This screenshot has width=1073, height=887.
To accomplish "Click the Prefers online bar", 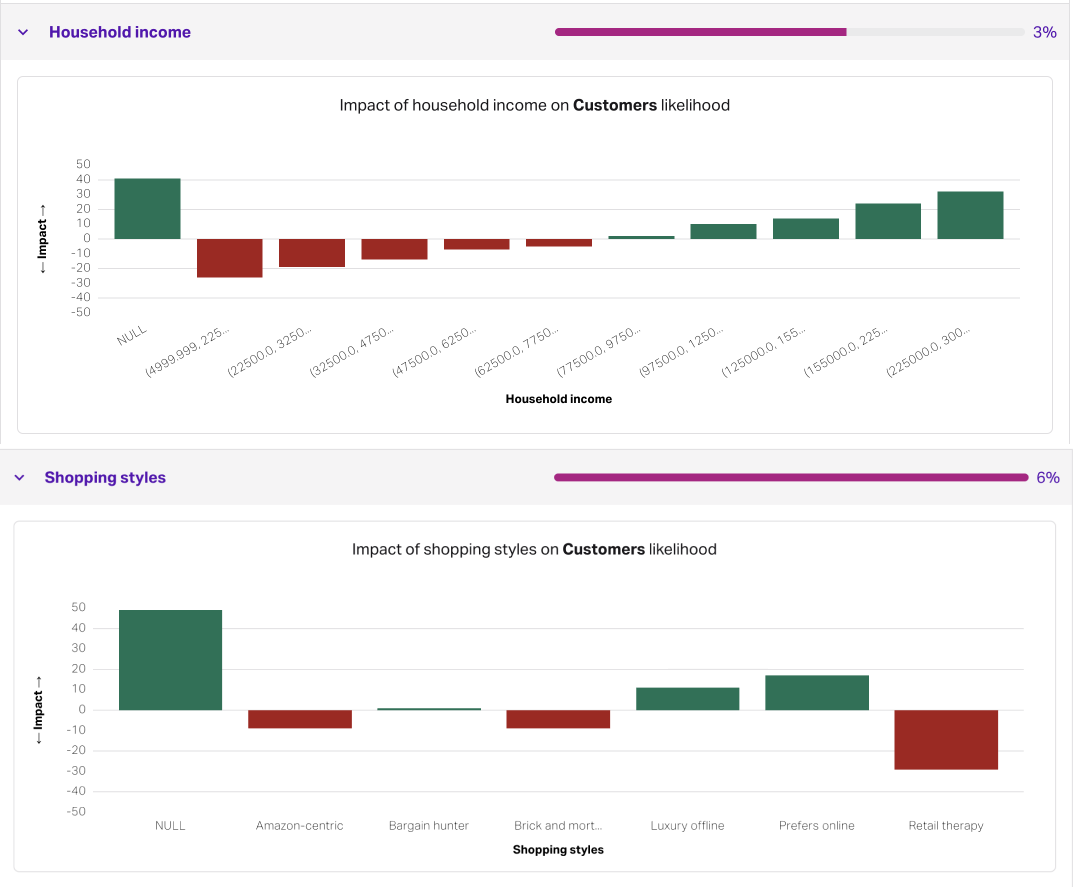I will click(x=817, y=693).
